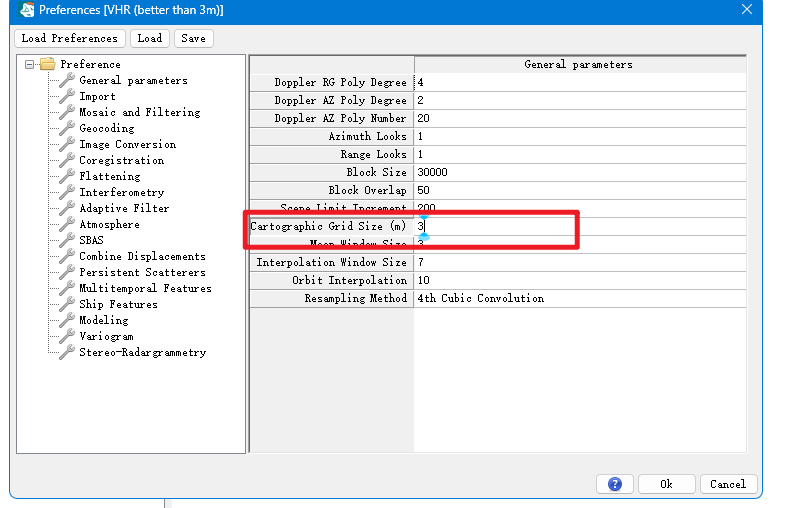The width and height of the screenshot is (795, 508).
Task: Click wrench icon beside Variogram
Action: (67, 336)
